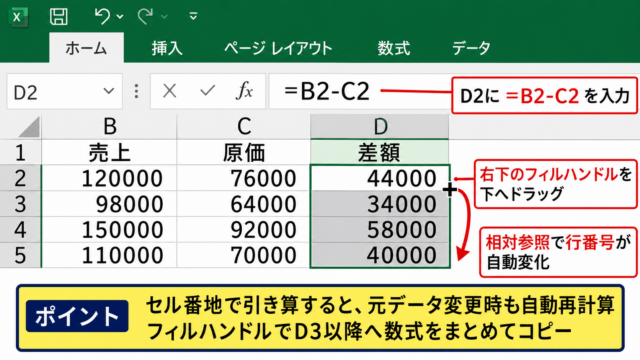Switch to the ホーム tab
640x360 pixels.
click(x=86, y=48)
